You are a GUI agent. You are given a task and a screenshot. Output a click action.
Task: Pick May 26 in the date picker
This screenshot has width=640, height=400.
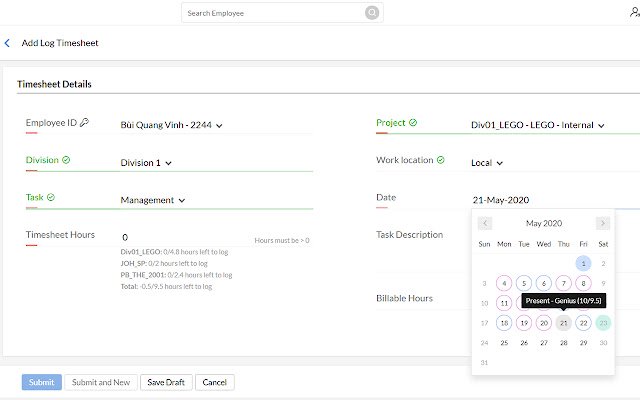tap(524, 342)
